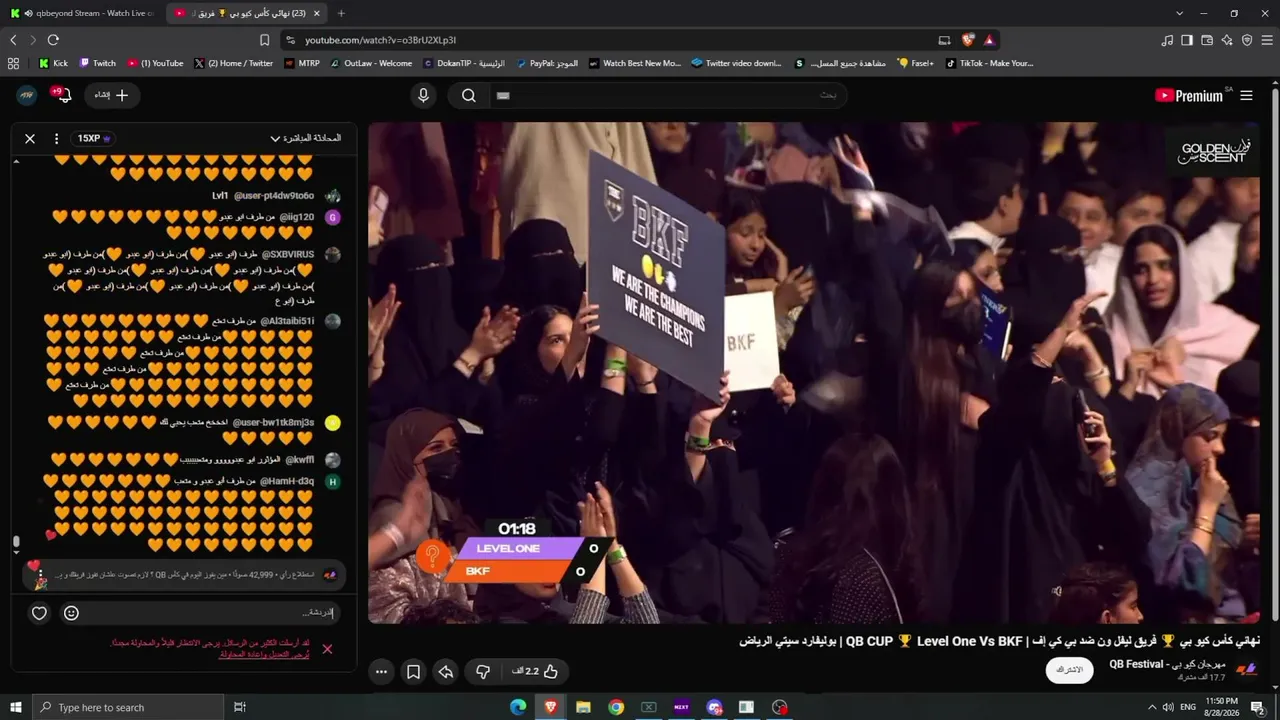
Task: Send a heart reaction in chat
Action: (x=39, y=613)
